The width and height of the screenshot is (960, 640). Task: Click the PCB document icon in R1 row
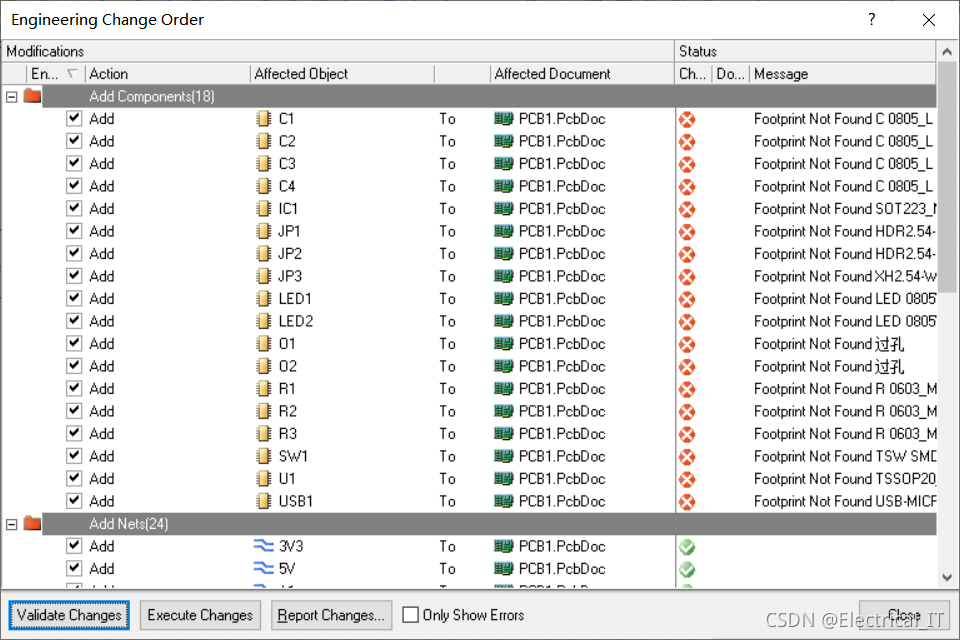click(503, 389)
